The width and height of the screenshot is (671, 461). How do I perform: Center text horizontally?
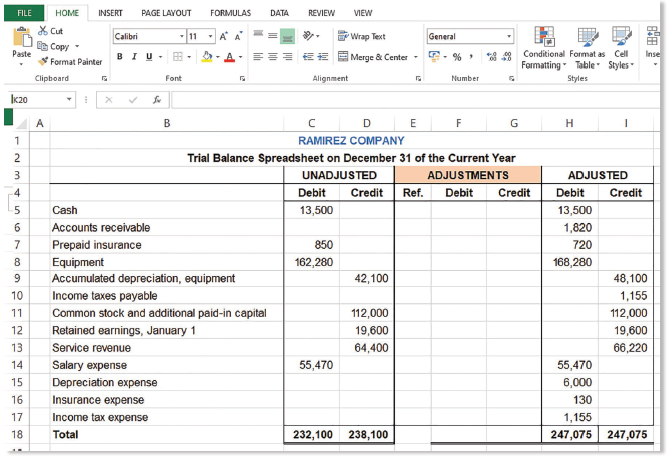pos(273,57)
